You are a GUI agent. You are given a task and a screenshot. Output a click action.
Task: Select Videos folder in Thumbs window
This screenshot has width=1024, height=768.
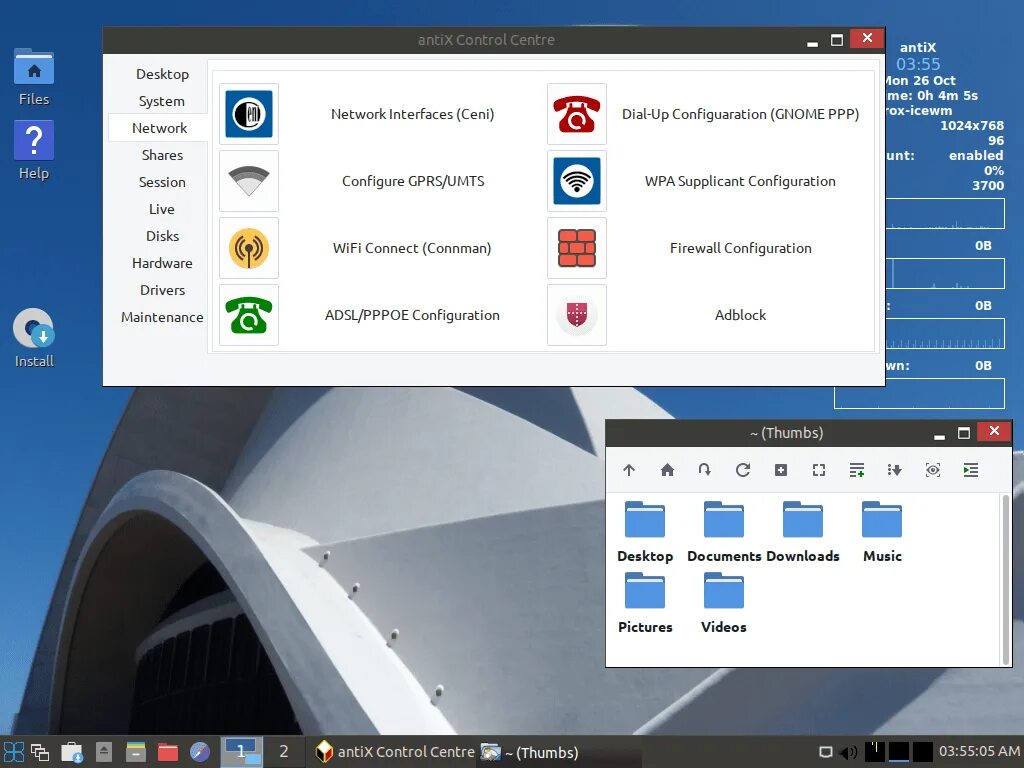click(724, 603)
